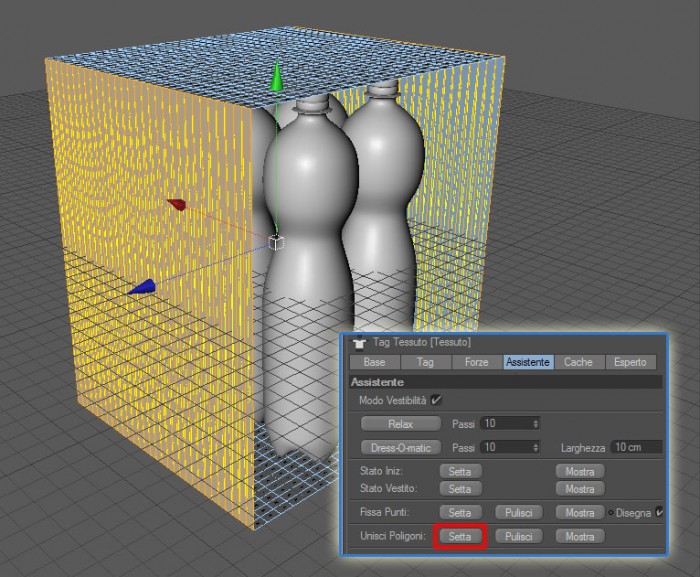Image resolution: width=700 pixels, height=577 pixels.
Task: Toggle the Disegna checkbox
Action: 659,513
